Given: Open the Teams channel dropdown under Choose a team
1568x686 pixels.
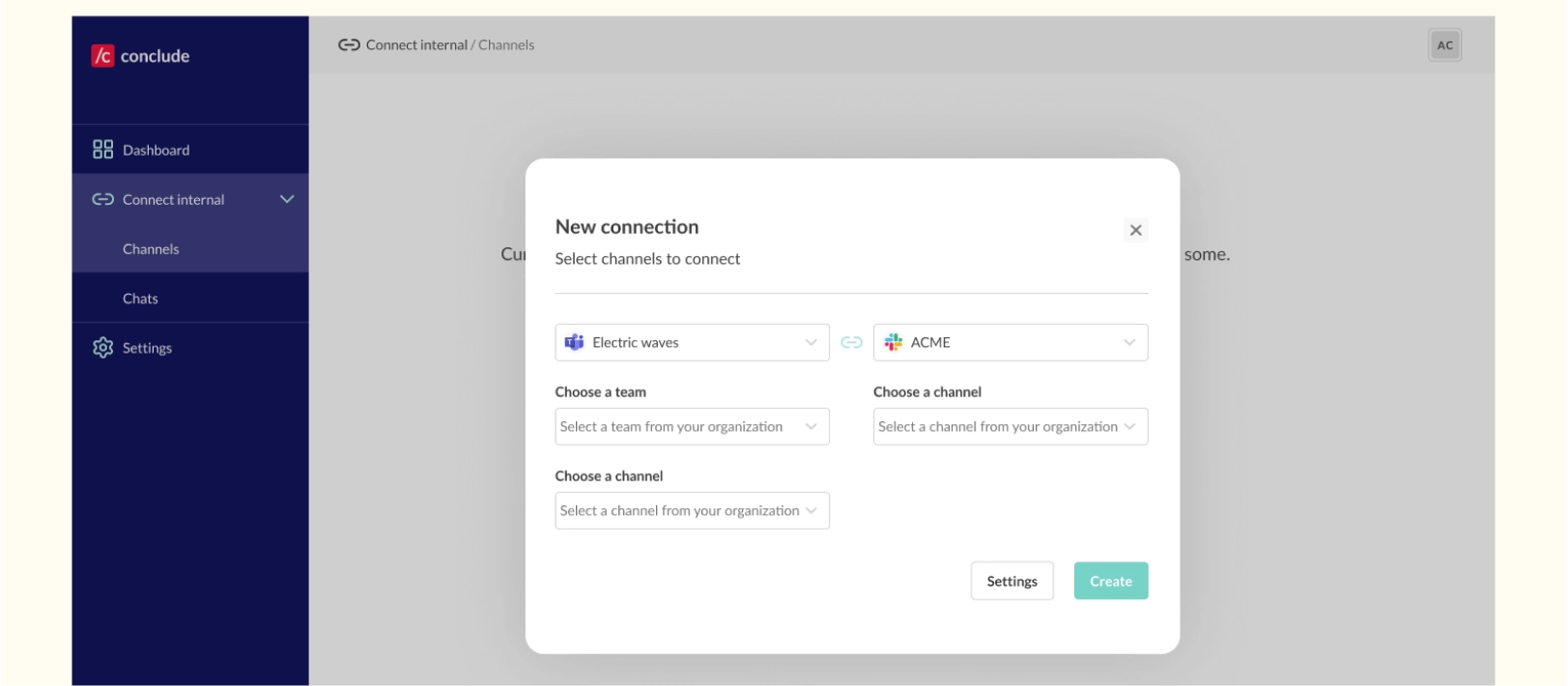Looking at the screenshot, I should click(x=692, y=510).
